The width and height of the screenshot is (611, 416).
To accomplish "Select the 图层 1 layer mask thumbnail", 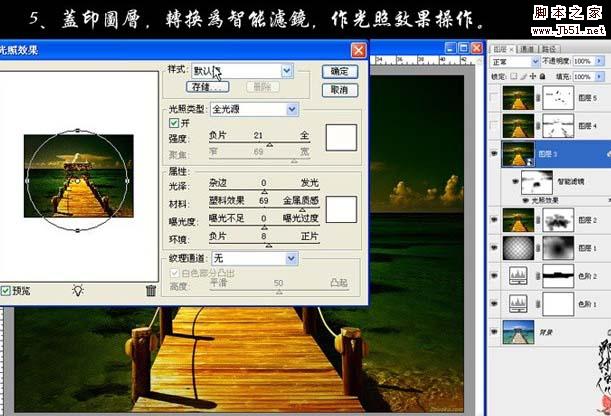I will [x=558, y=248].
